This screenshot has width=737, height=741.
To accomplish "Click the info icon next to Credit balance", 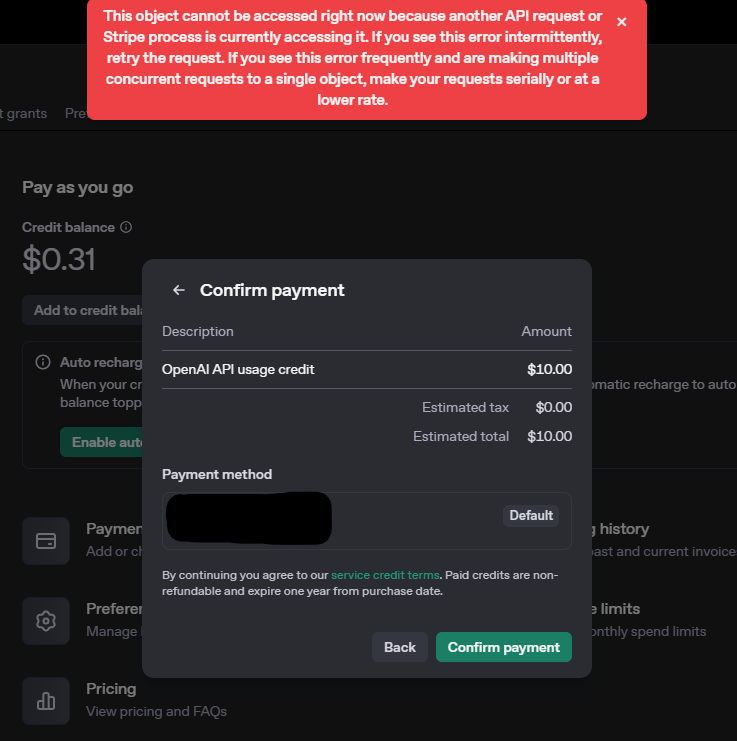I will (x=126, y=227).
